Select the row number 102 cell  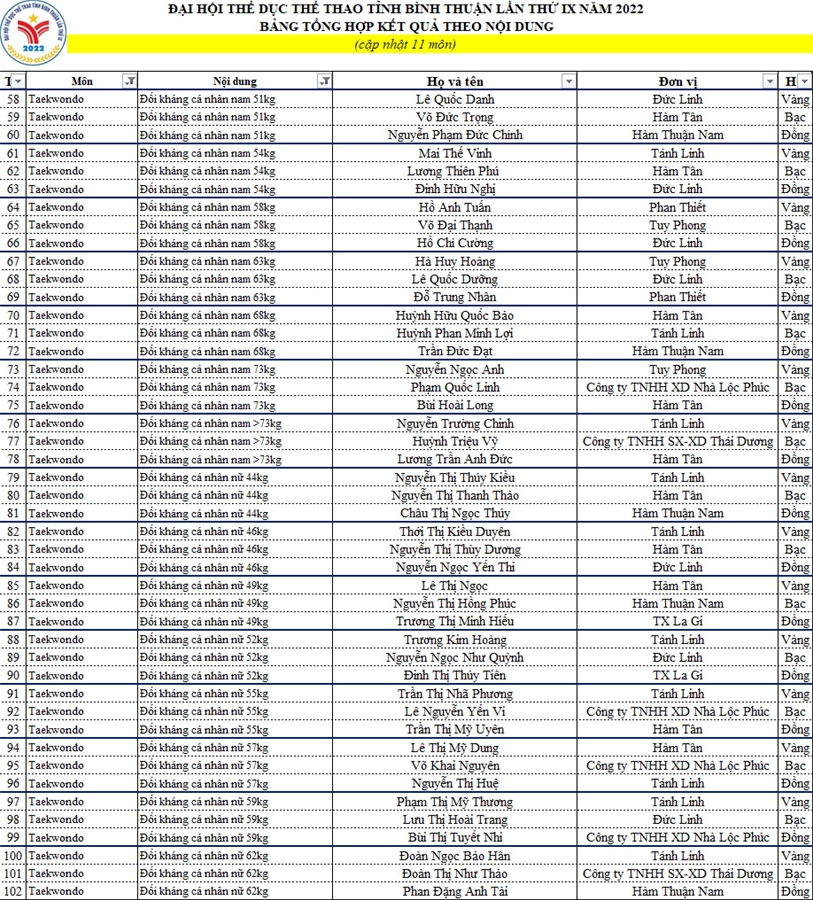tap(13, 891)
